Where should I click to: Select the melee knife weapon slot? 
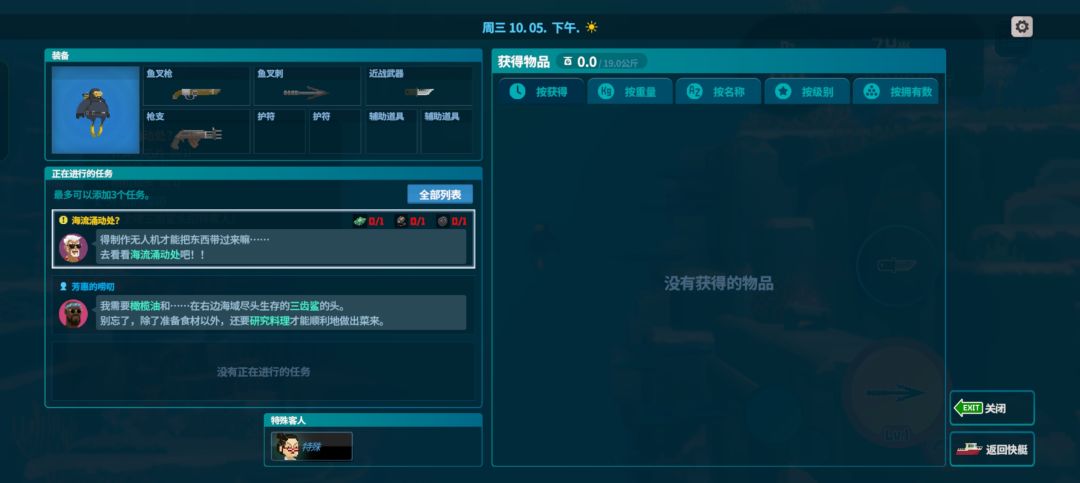[x=419, y=86]
